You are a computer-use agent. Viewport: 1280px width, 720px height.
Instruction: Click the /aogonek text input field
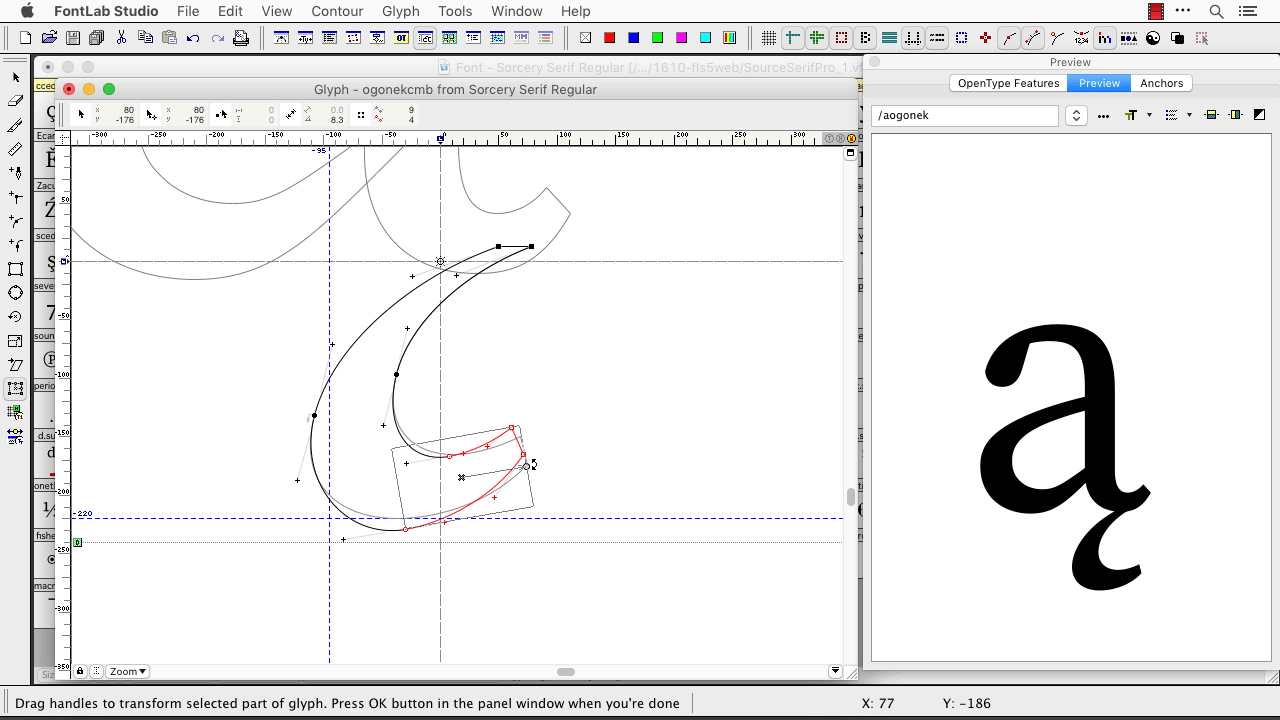(964, 115)
